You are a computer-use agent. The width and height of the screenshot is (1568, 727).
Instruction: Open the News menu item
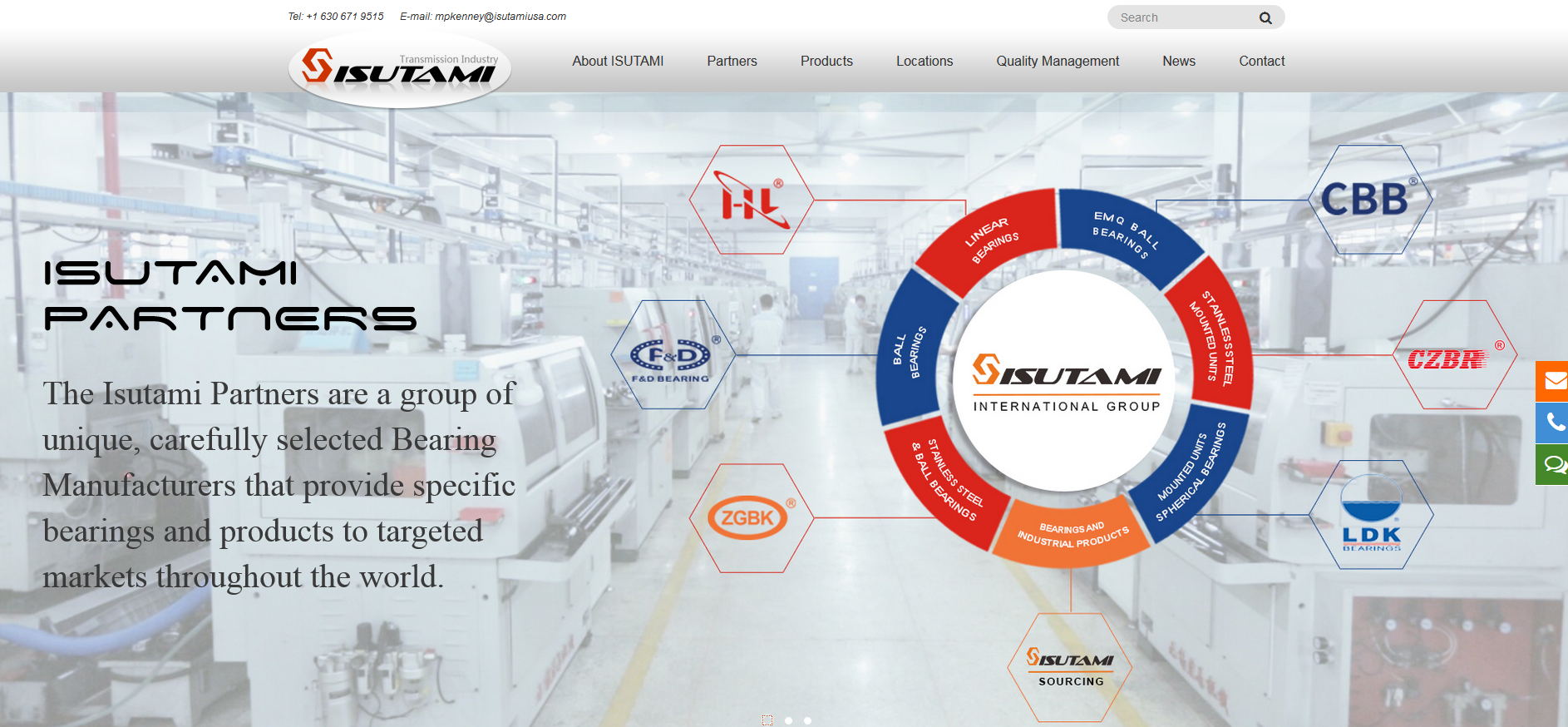coord(1179,61)
